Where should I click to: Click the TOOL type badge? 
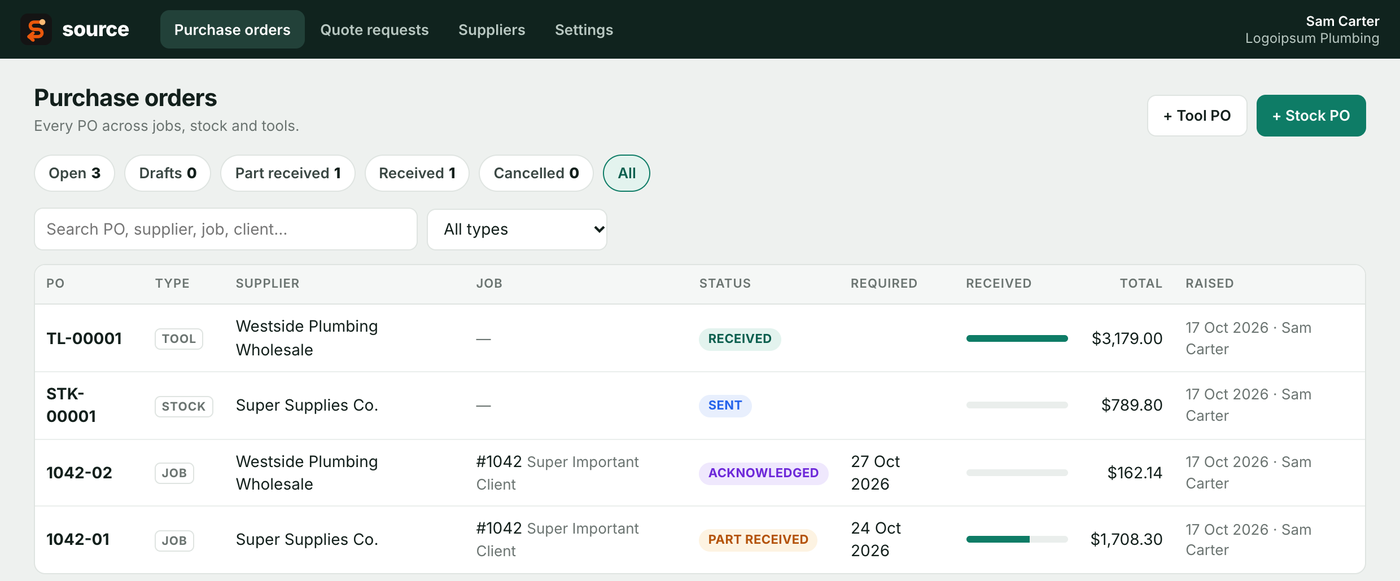tap(179, 338)
